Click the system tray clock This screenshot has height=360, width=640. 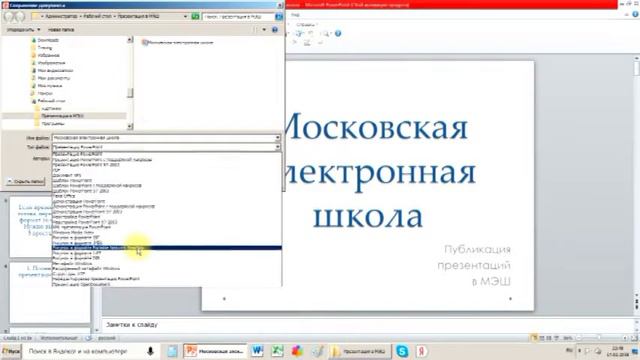click(x=618, y=351)
